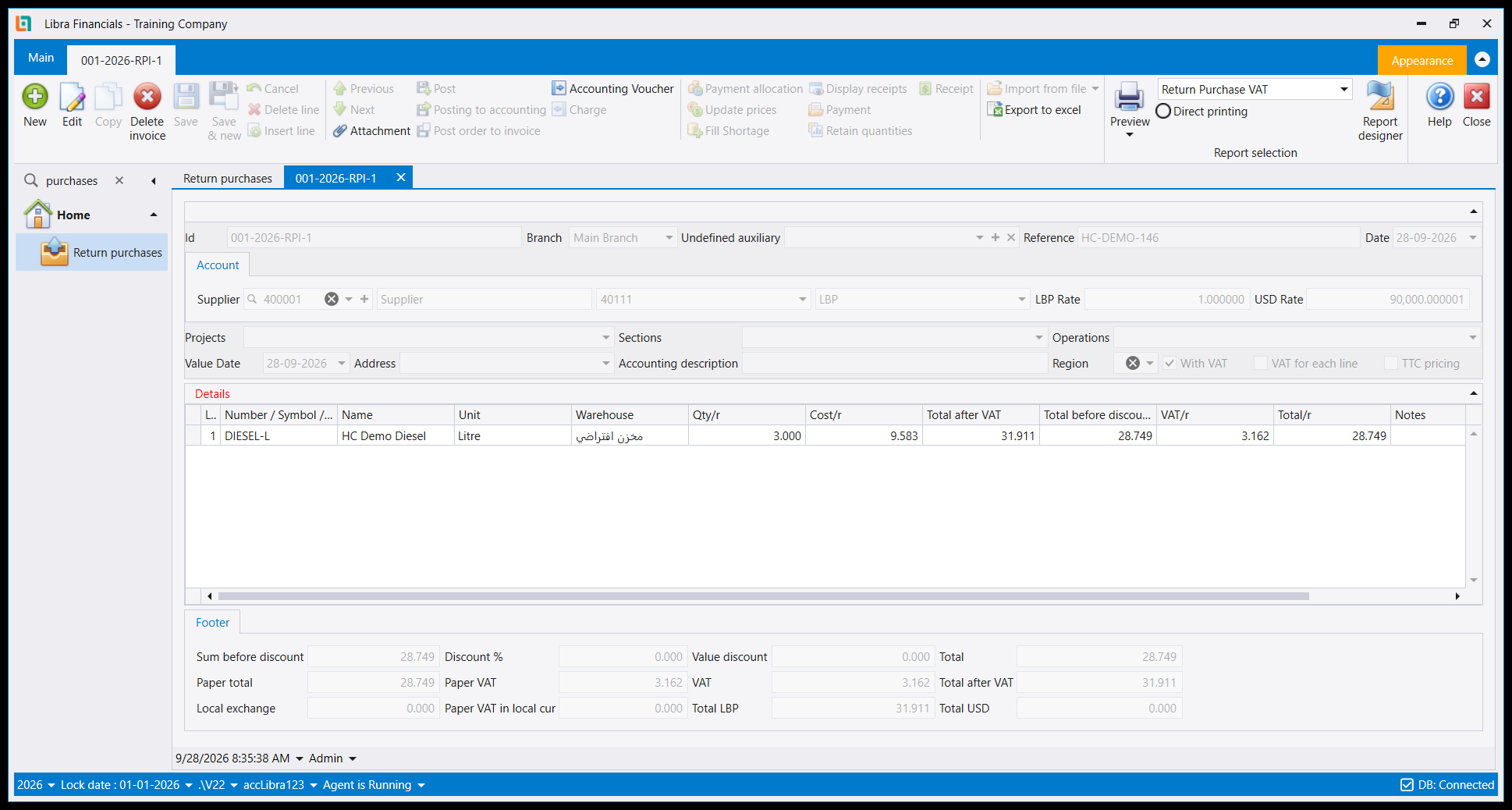Image resolution: width=1512 pixels, height=810 pixels.
Task: Clear the Supplier 400001 field
Action: point(332,299)
